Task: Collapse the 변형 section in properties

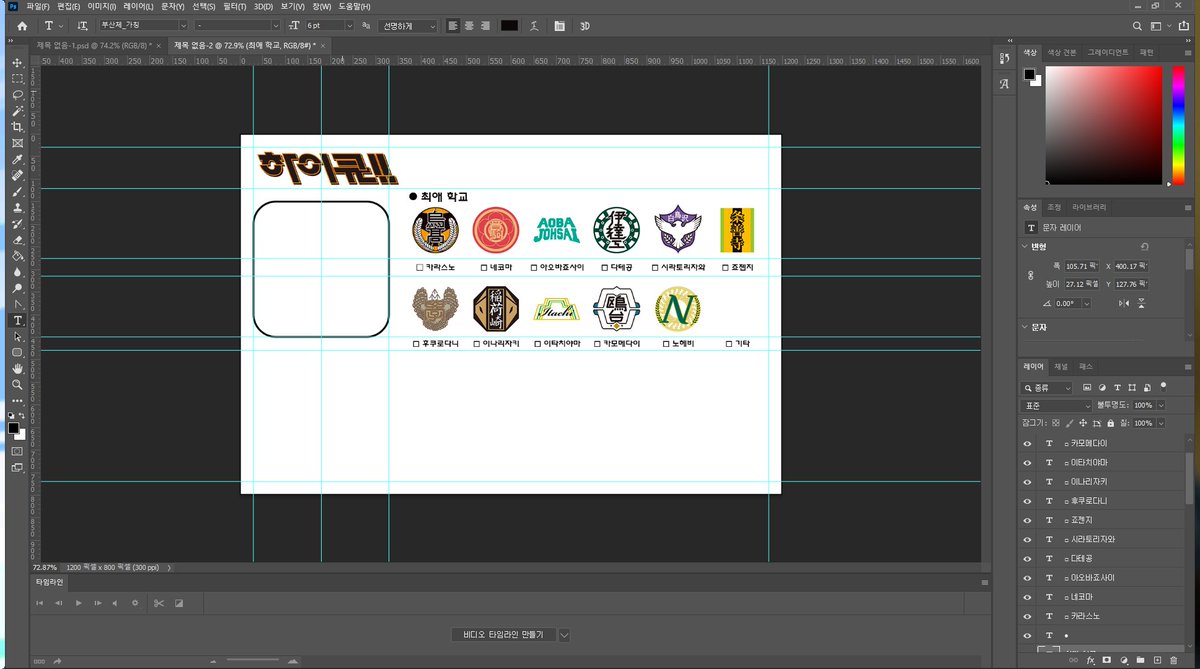Action: [x=1025, y=246]
